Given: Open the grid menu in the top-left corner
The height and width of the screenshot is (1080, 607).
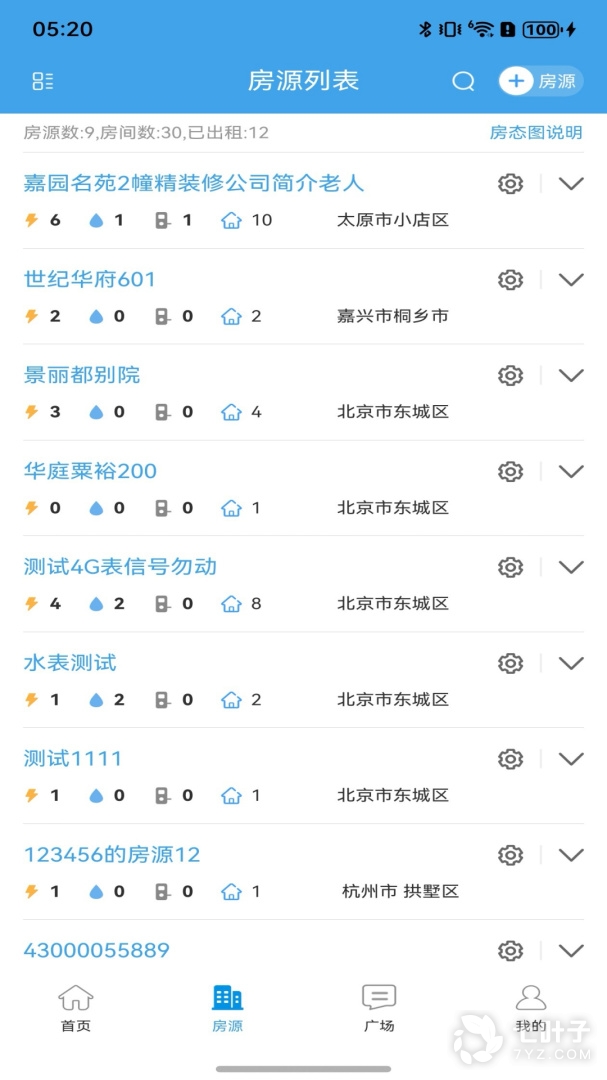Looking at the screenshot, I should pos(42,81).
